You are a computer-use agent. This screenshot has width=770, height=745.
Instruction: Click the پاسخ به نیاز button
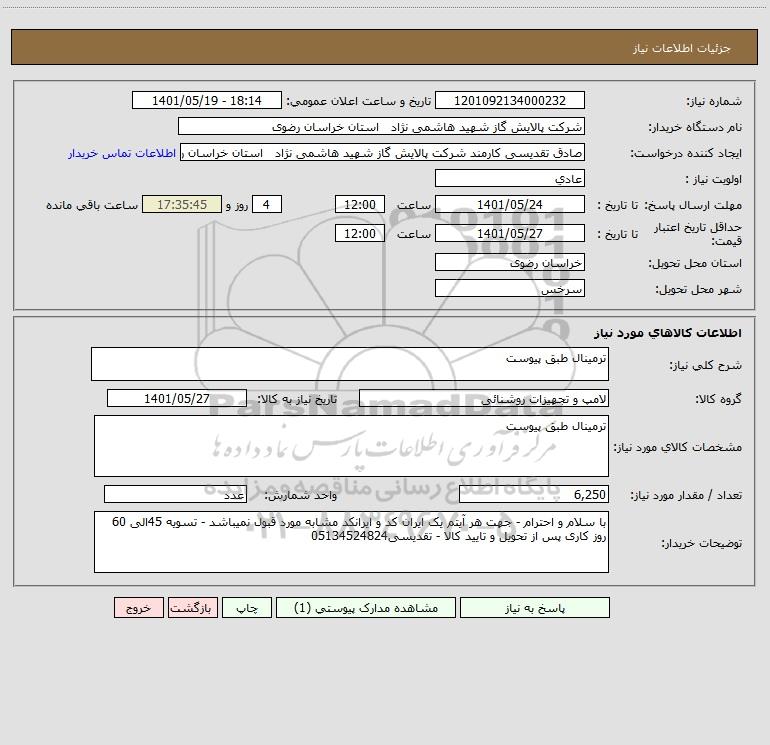click(535, 607)
